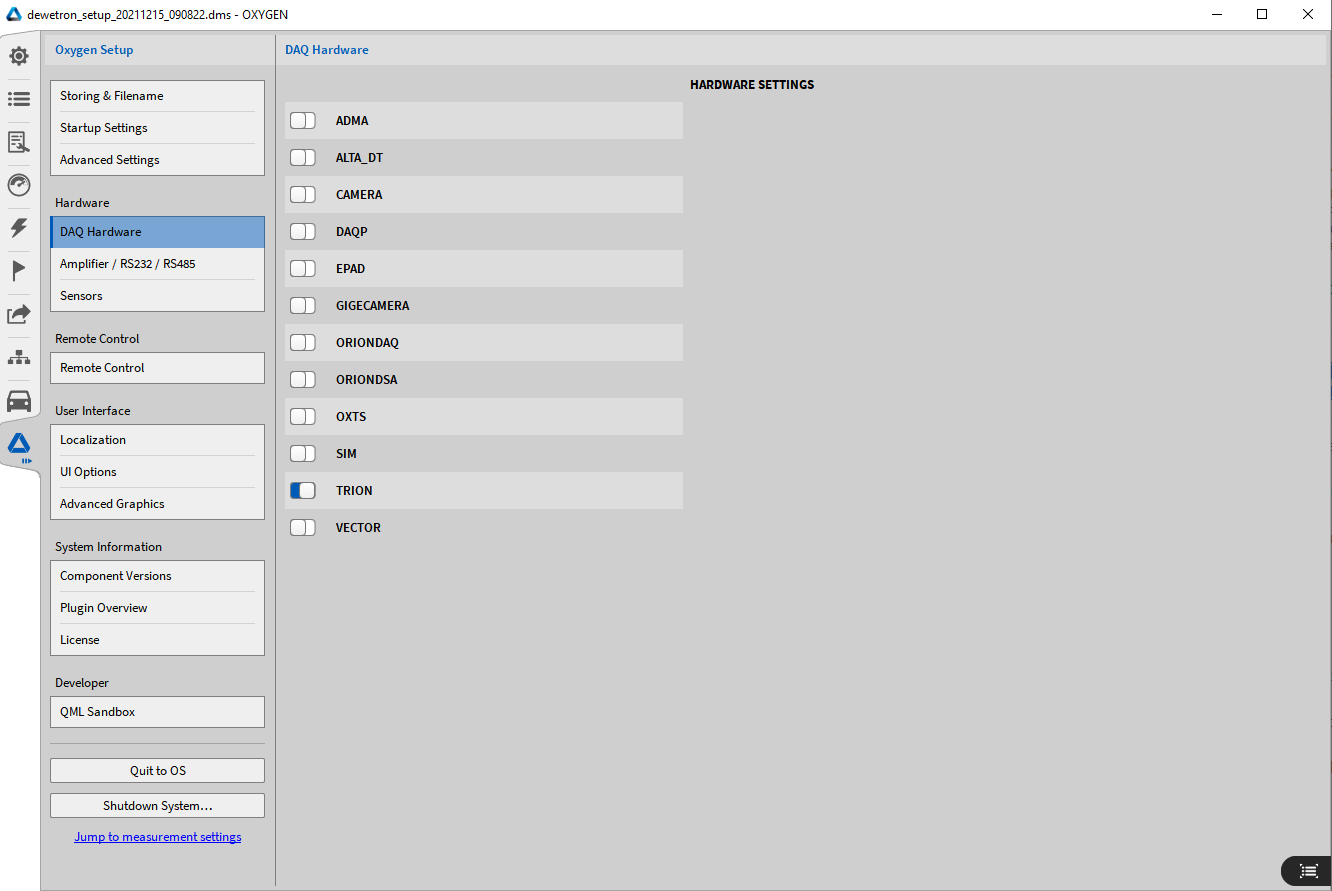This screenshot has height=891, width=1332.
Task: Turn on the VECTOR hardware toggle
Action: point(303,528)
